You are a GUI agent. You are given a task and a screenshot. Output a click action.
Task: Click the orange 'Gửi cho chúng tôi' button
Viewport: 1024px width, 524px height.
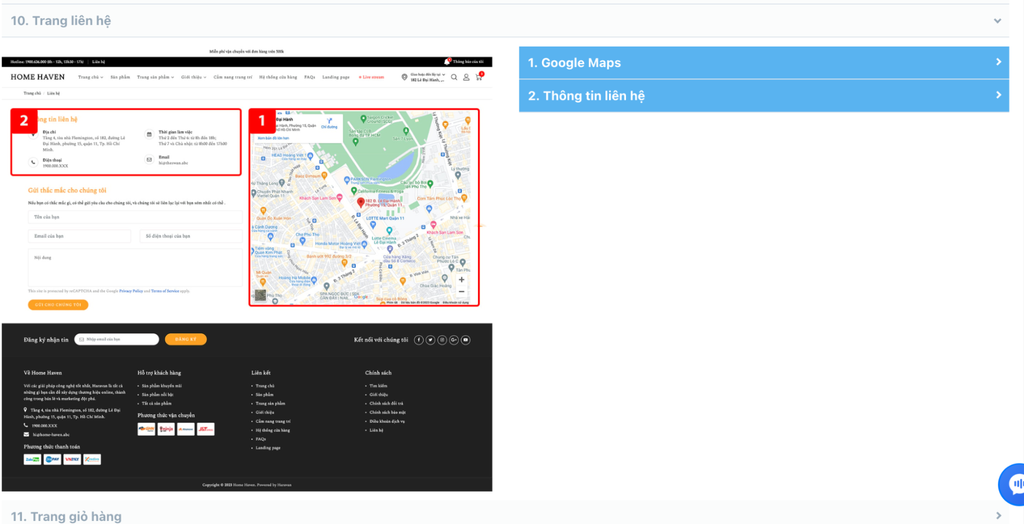(x=58, y=305)
